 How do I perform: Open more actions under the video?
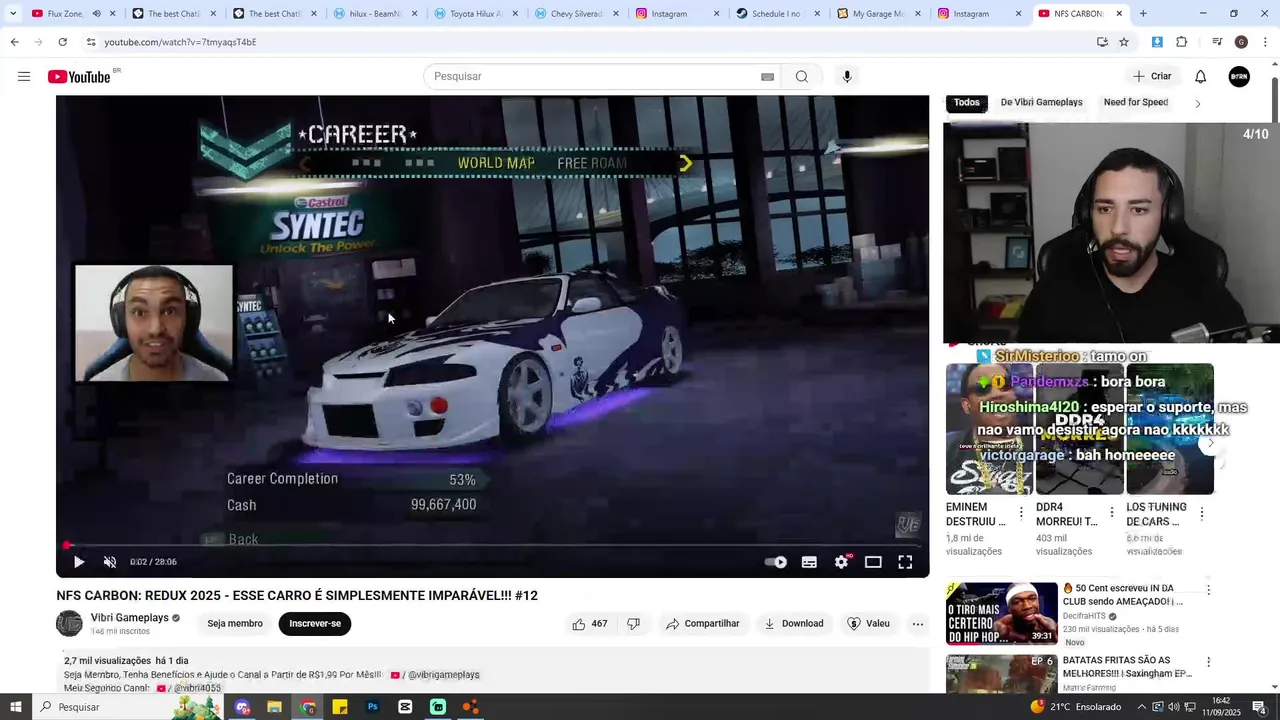[917, 624]
